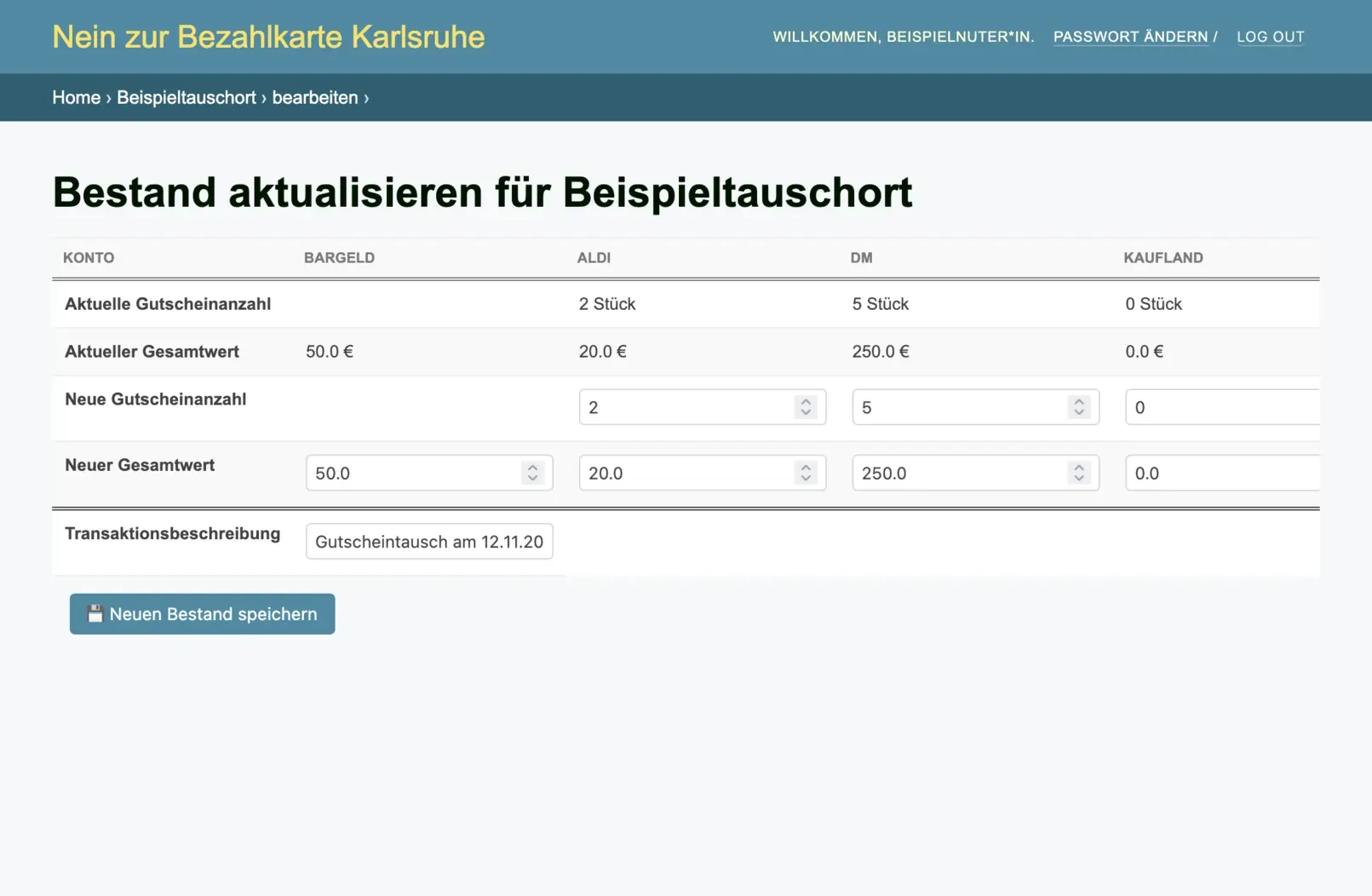Viewport: 1372px width, 896px height.
Task: Increase the Bargeld Neuer Gesamtwert stepper
Action: (532, 467)
